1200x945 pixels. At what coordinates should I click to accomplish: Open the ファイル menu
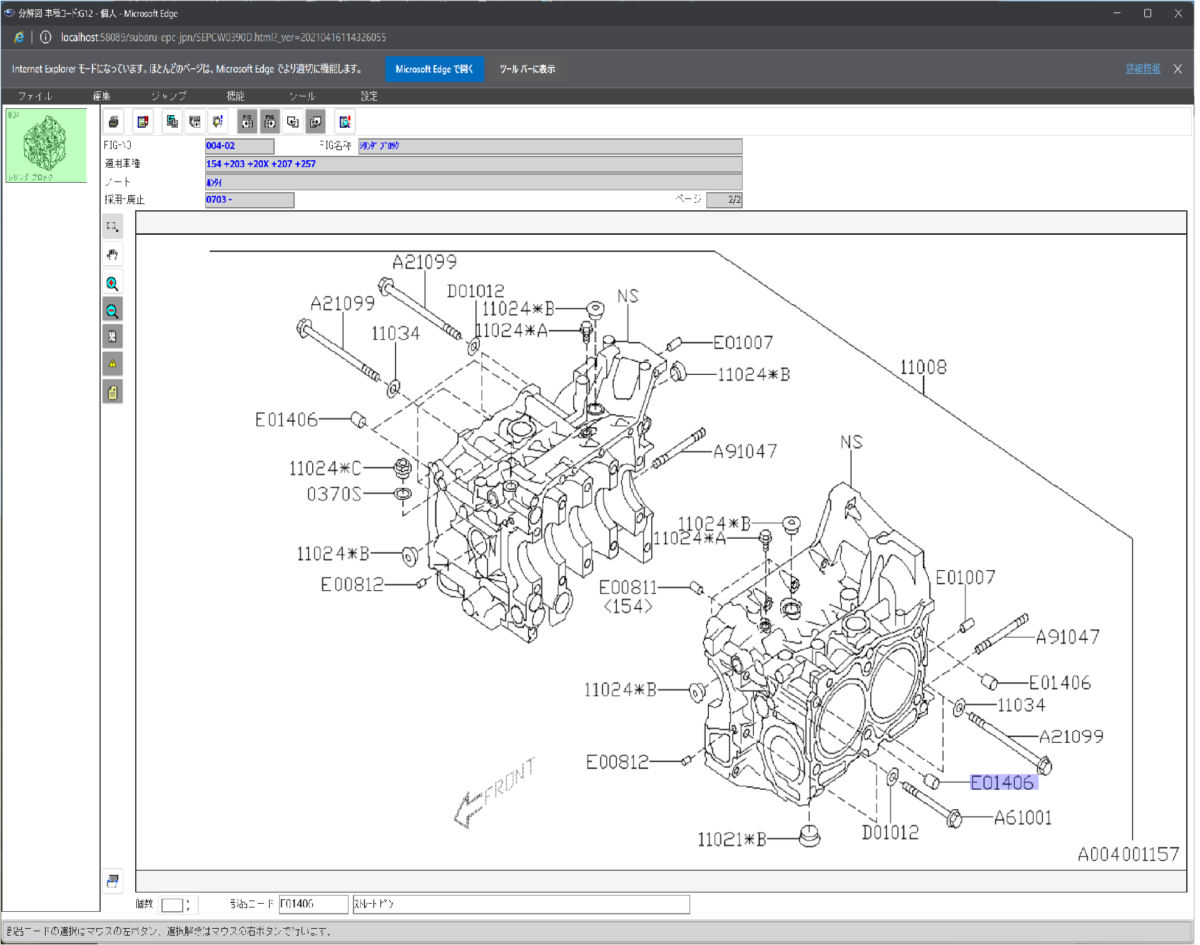pos(35,96)
